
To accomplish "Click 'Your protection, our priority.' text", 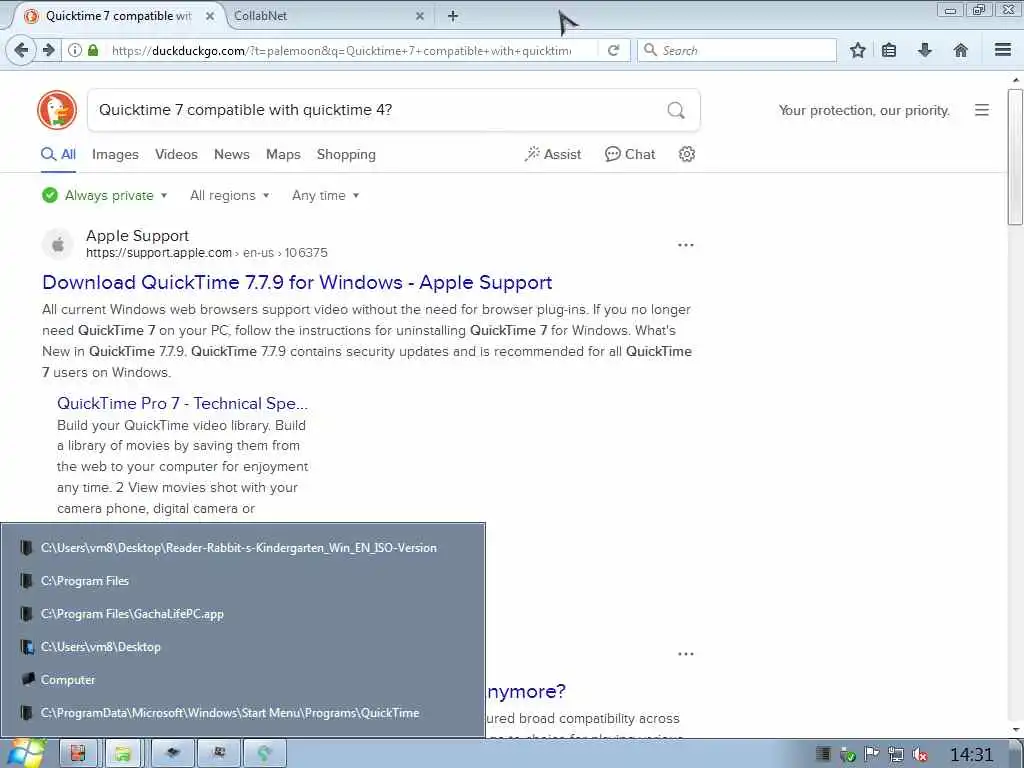I will coord(864,110).
